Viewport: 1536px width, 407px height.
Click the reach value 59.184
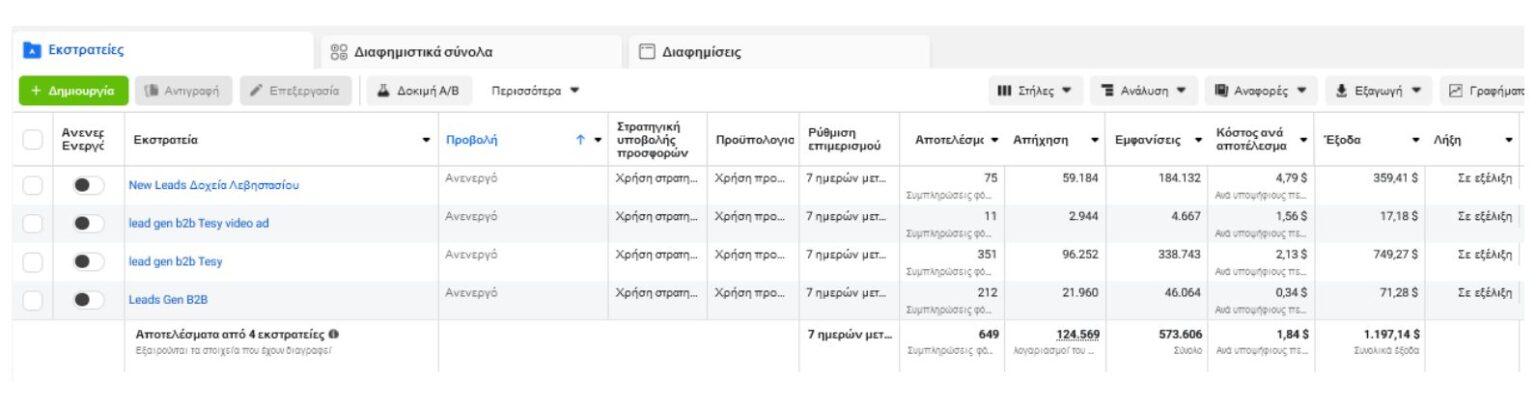(1079, 178)
